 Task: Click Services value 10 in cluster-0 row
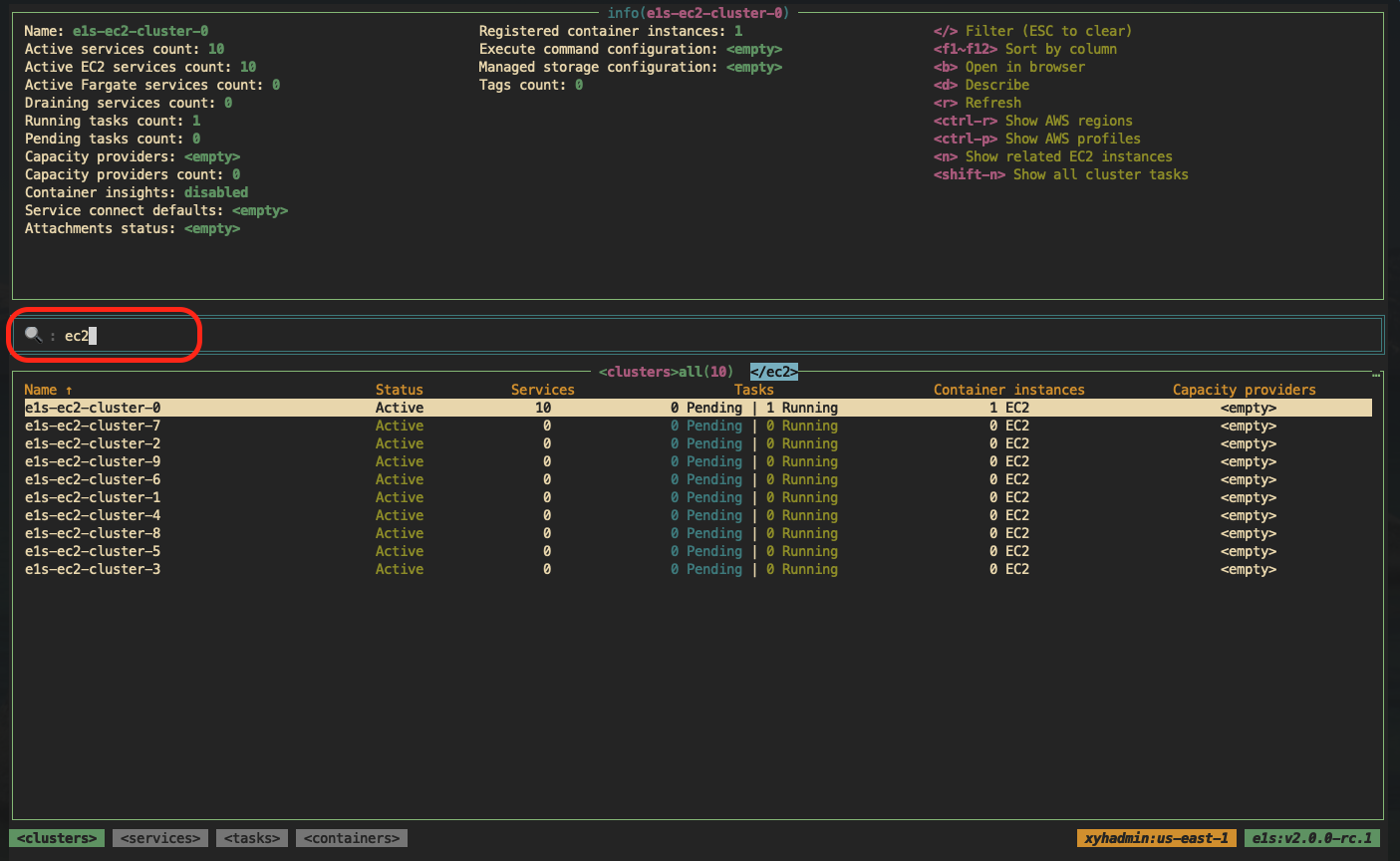click(x=543, y=408)
